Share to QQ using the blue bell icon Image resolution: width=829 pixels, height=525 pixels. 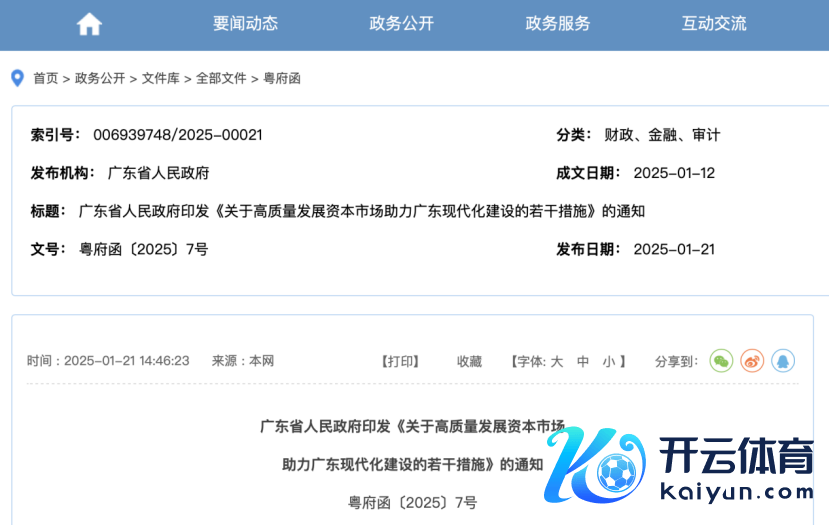[x=783, y=361]
